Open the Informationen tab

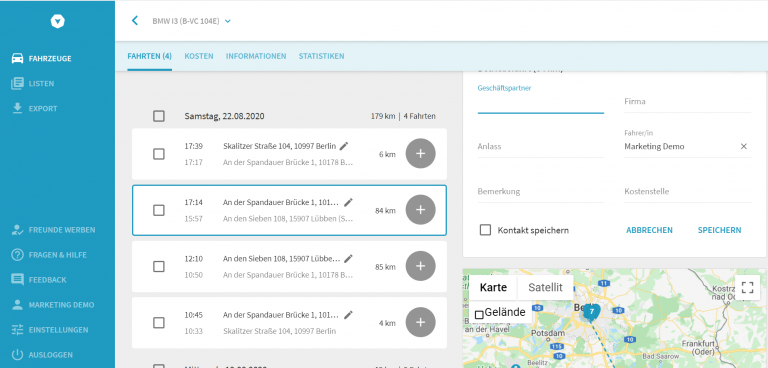(x=256, y=56)
